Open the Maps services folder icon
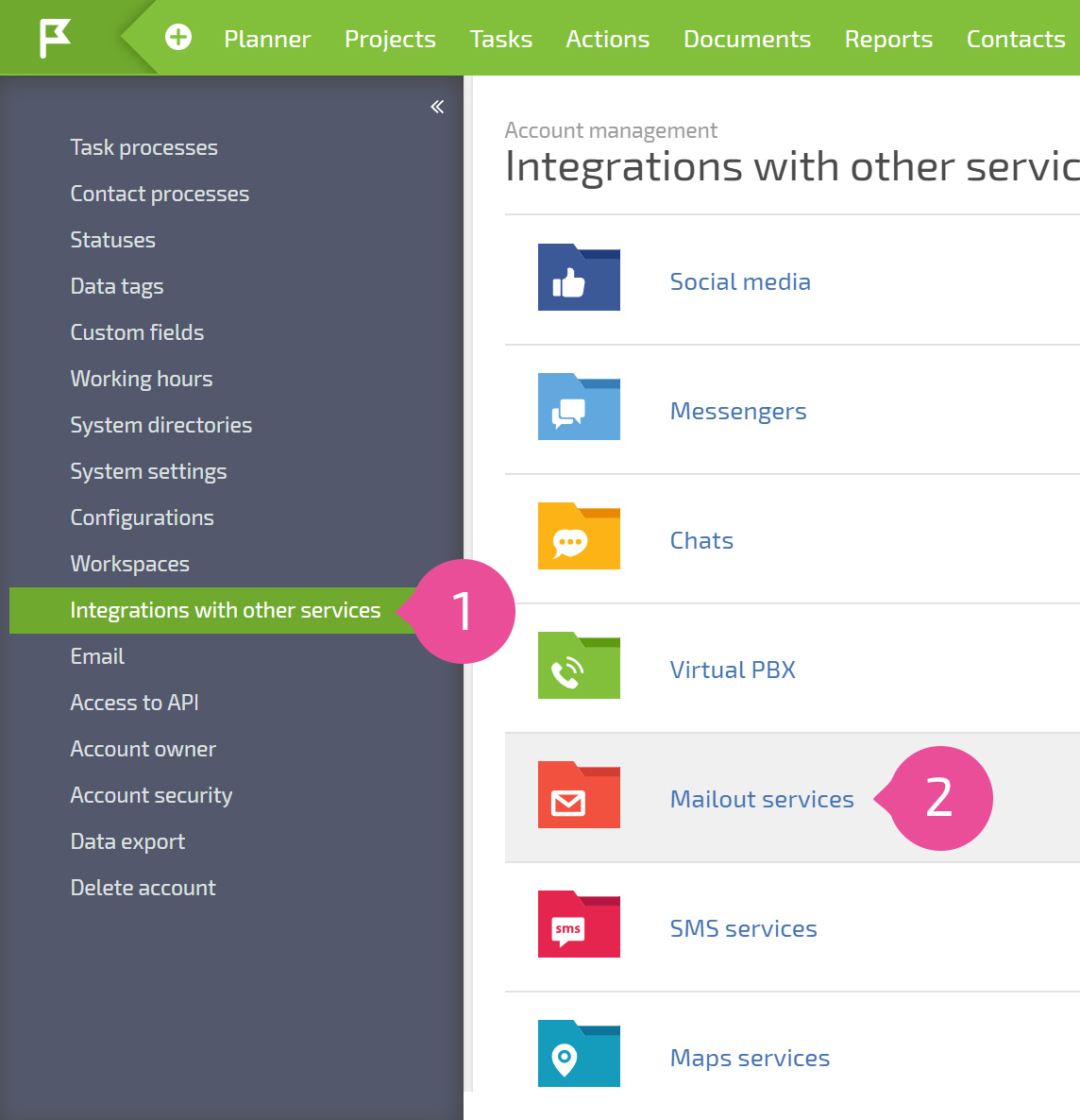1080x1120 pixels. 579,1053
